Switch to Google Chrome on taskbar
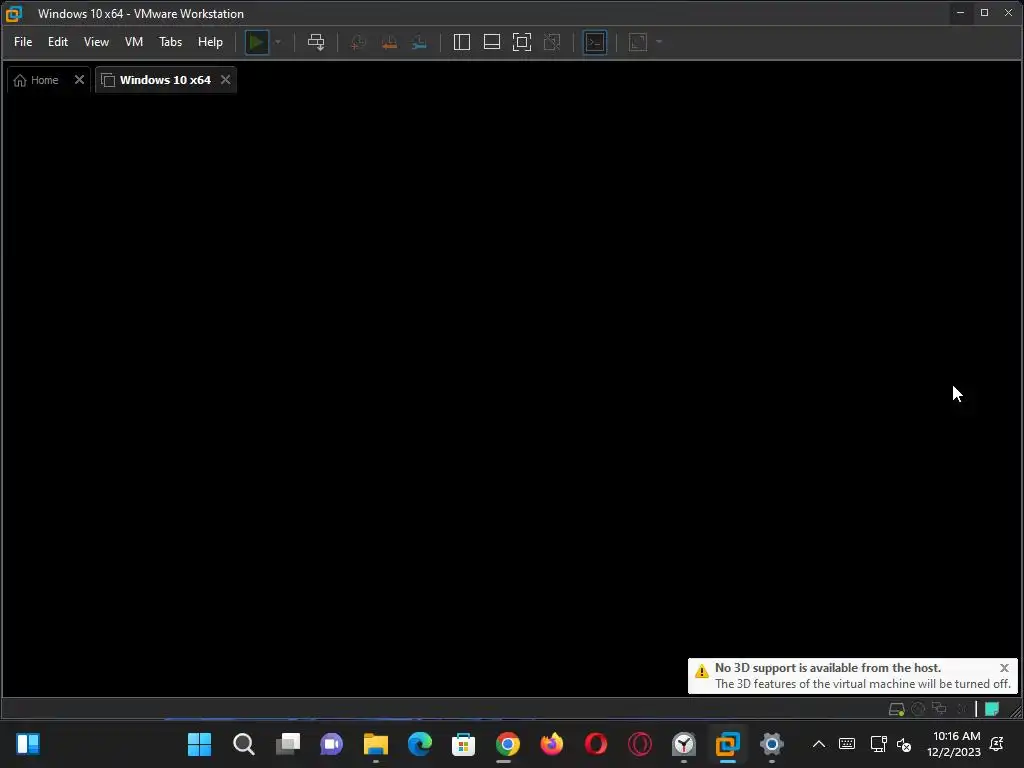Image resolution: width=1024 pixels, height=768 pixels. point(507,744)
